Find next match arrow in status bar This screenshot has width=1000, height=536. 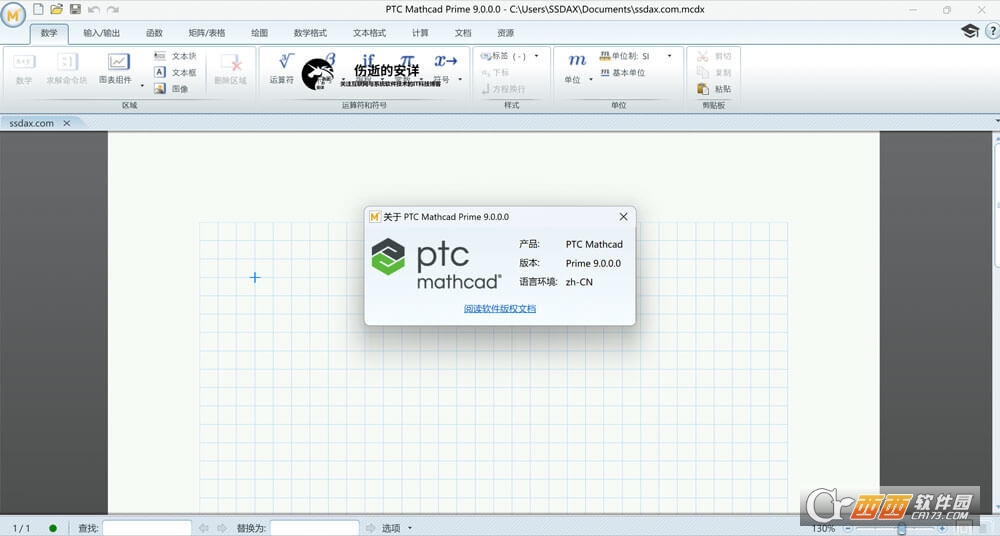(221, 528)
